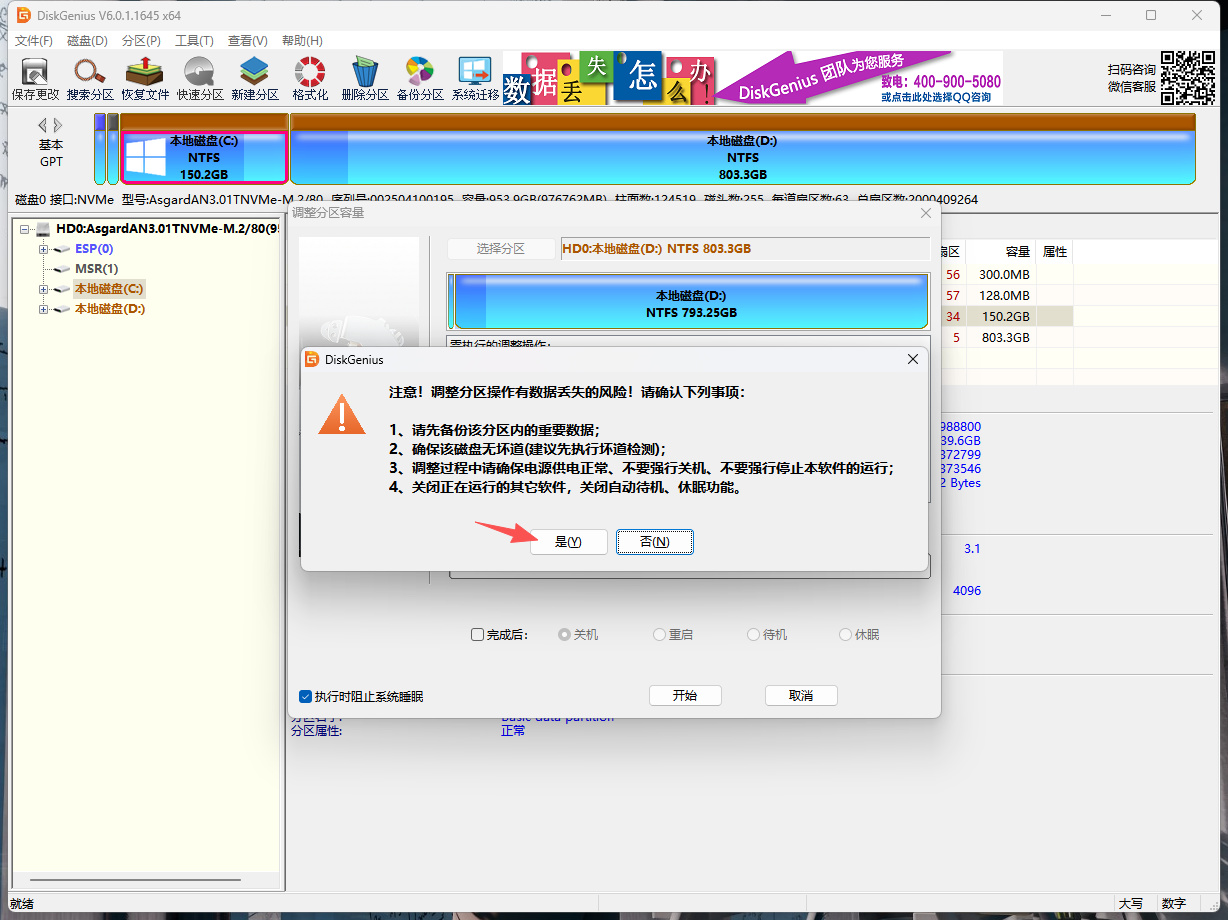Click the 属性 column header
The image size is (1228, 920).
coord(1055,252)
